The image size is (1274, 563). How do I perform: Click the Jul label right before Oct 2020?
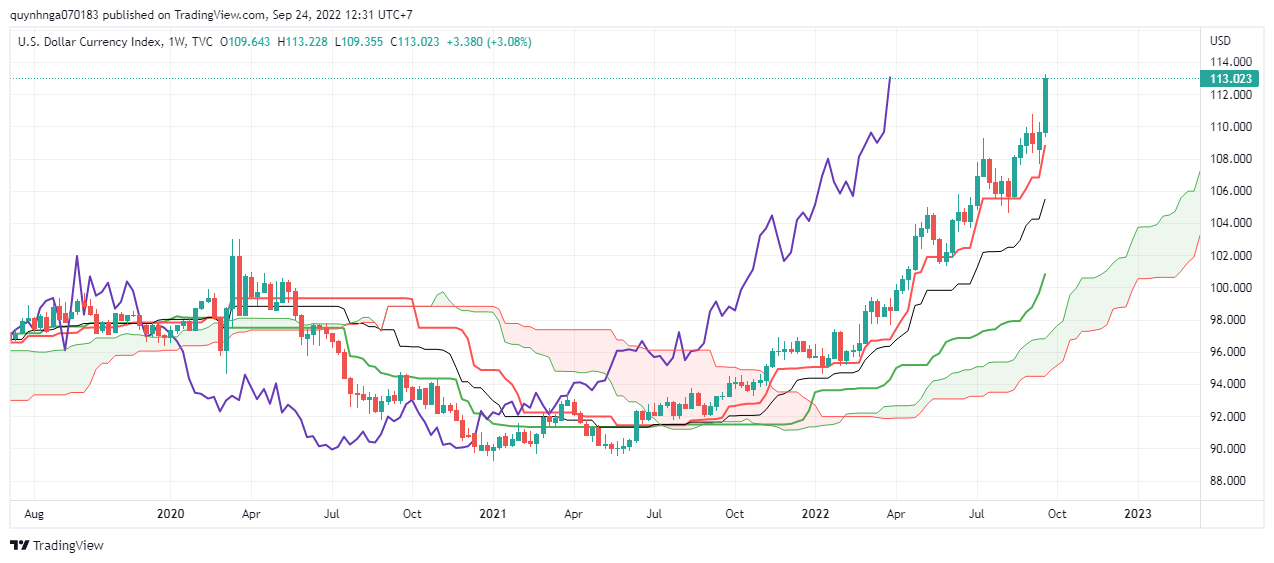[331, 513]
